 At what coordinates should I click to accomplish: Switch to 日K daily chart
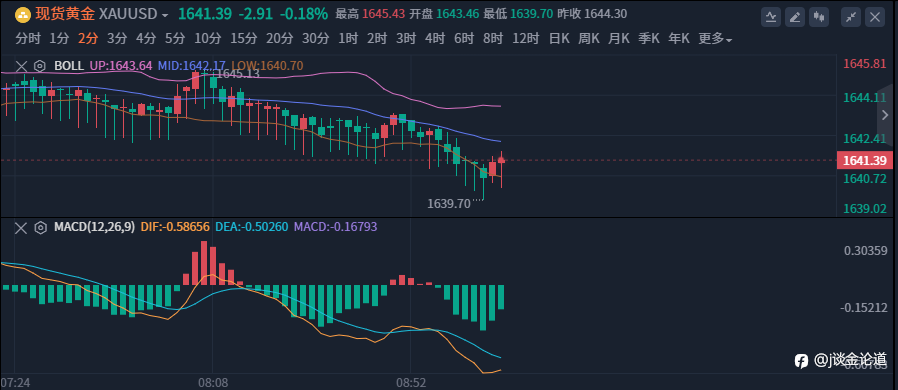coord(559,39)
